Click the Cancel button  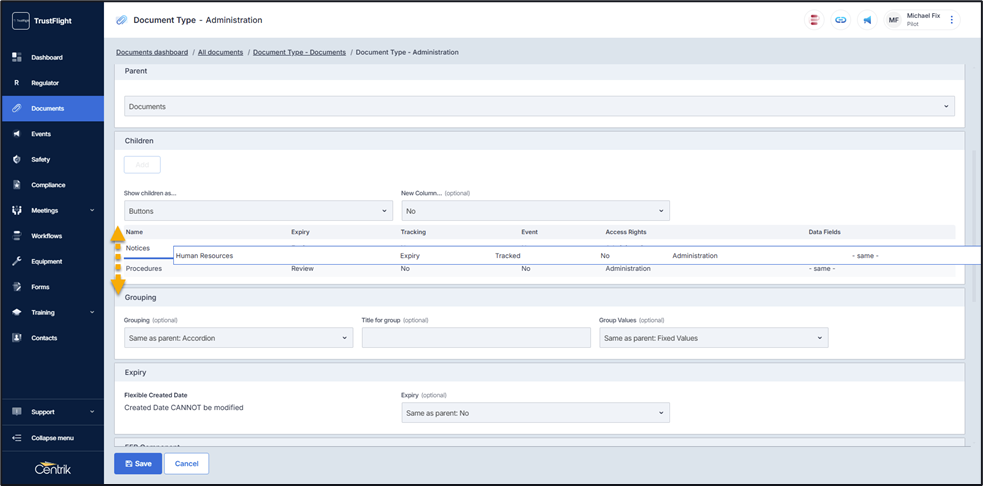[186, 463]
